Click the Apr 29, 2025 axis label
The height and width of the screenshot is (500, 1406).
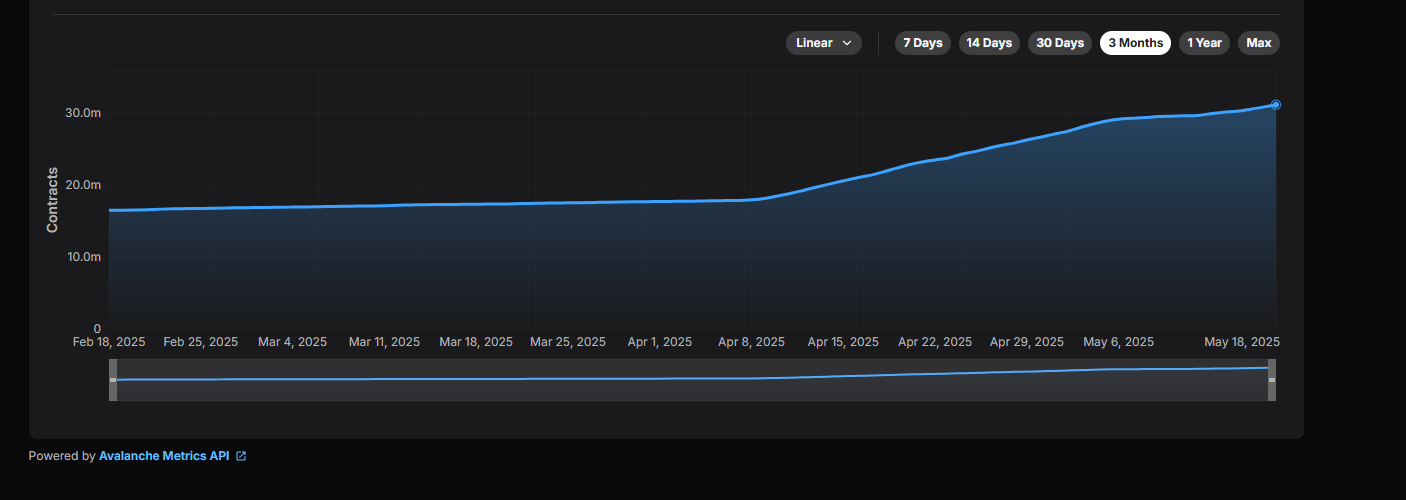tap(1027, 342)
